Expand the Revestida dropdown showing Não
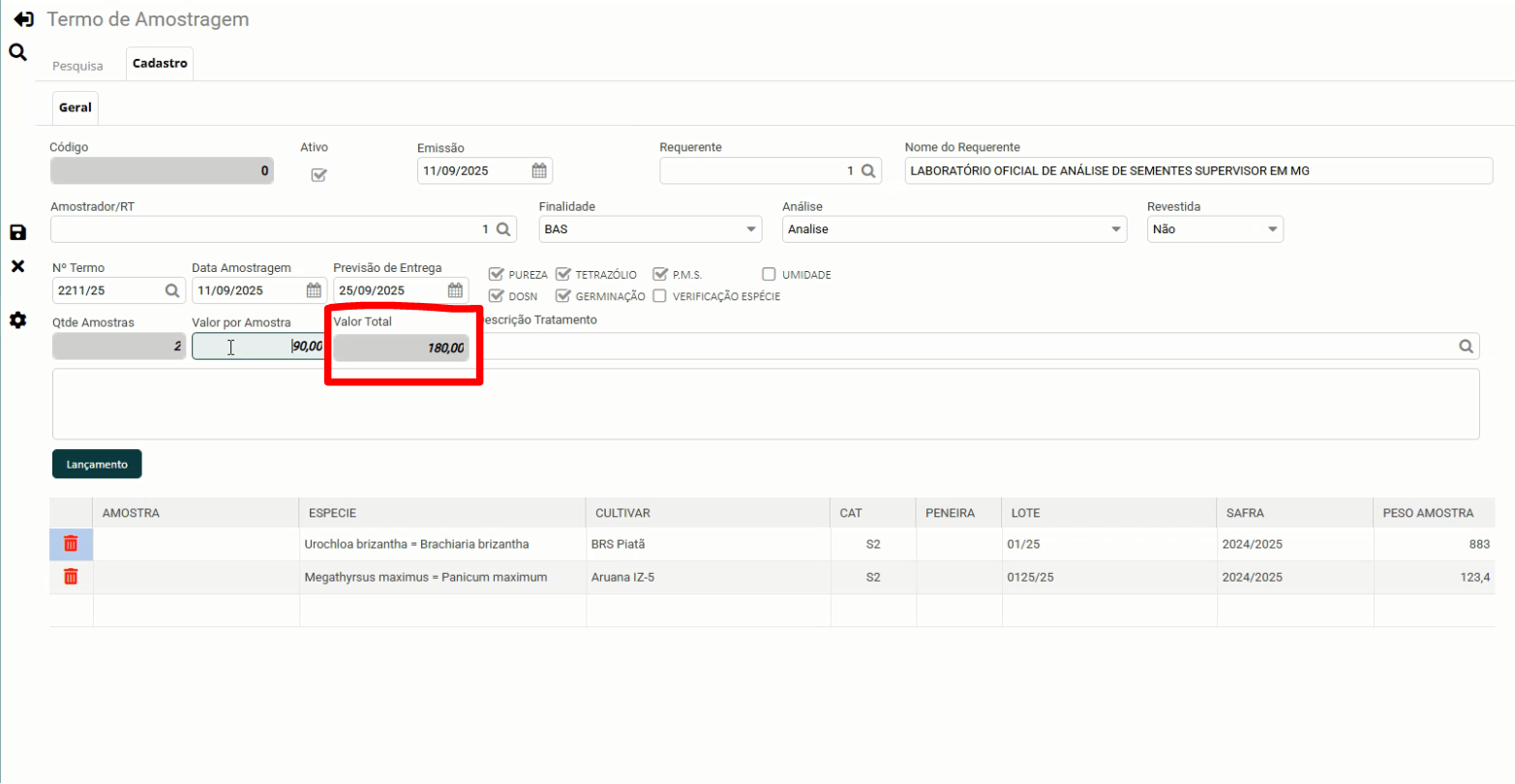1515x784 pixels. click(1272, 229)
